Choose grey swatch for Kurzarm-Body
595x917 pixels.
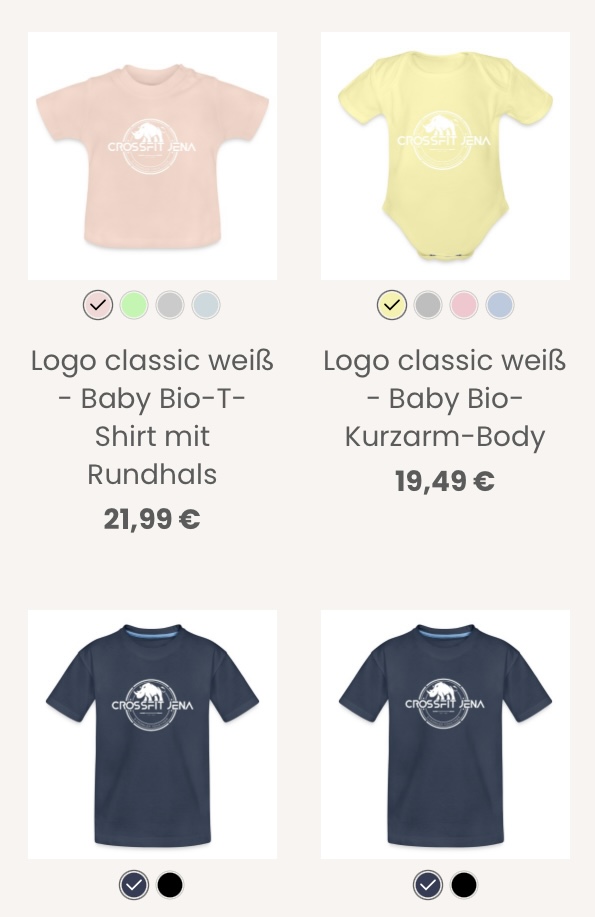click(x=428, y=305)
